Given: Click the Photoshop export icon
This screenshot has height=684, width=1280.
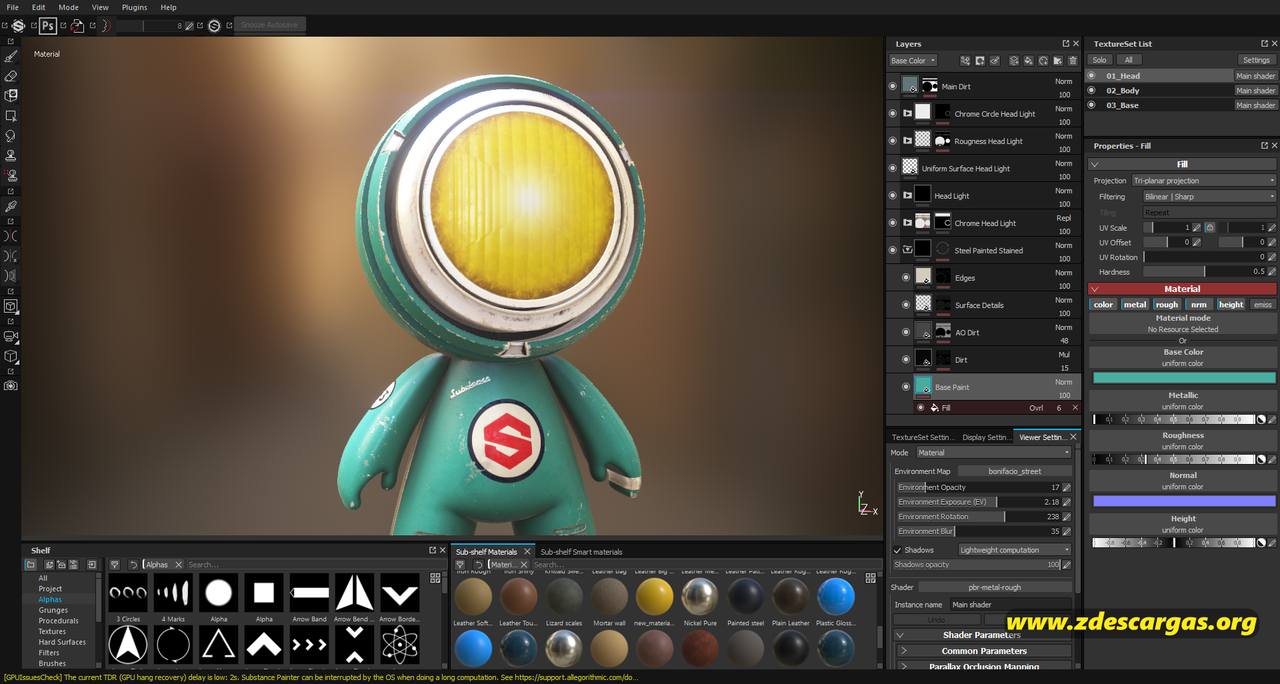Looking at the screenshot, I should 48,25.
